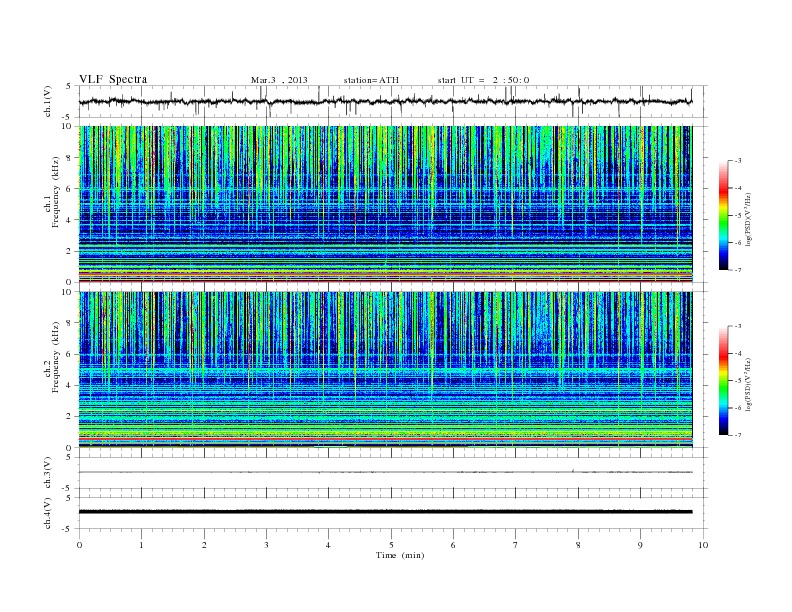Click the "ch.3(V)" axis label
This screenshot has height=612, width=792.
(48, 473)
